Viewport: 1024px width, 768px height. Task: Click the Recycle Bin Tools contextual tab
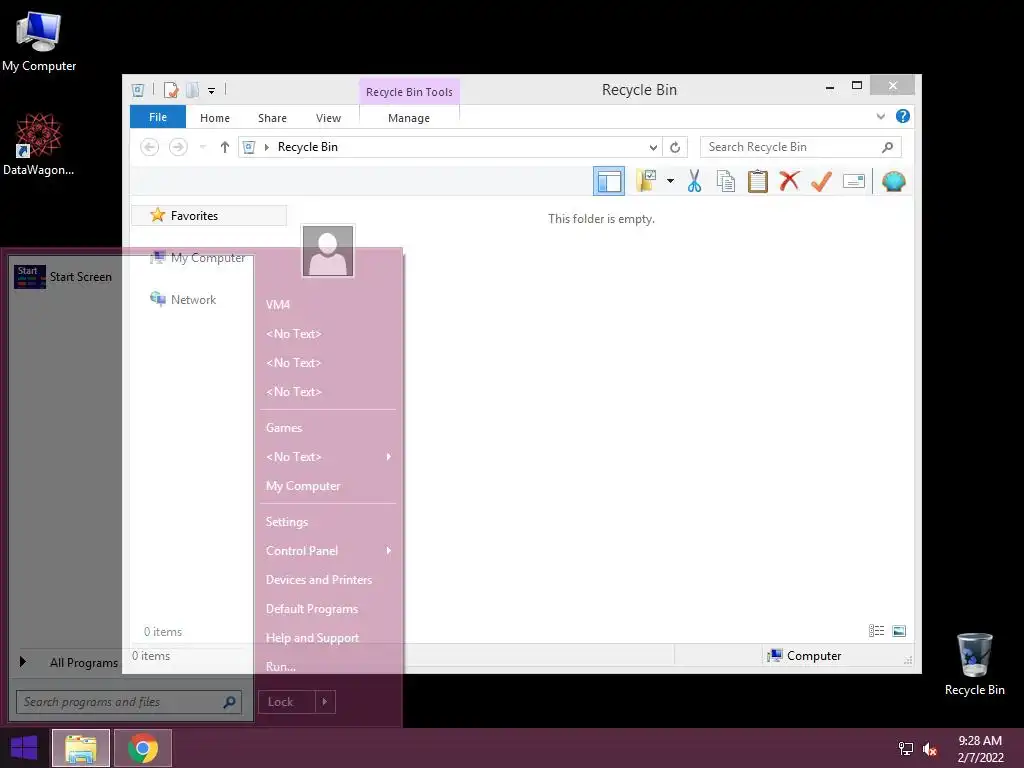[409, 92]
